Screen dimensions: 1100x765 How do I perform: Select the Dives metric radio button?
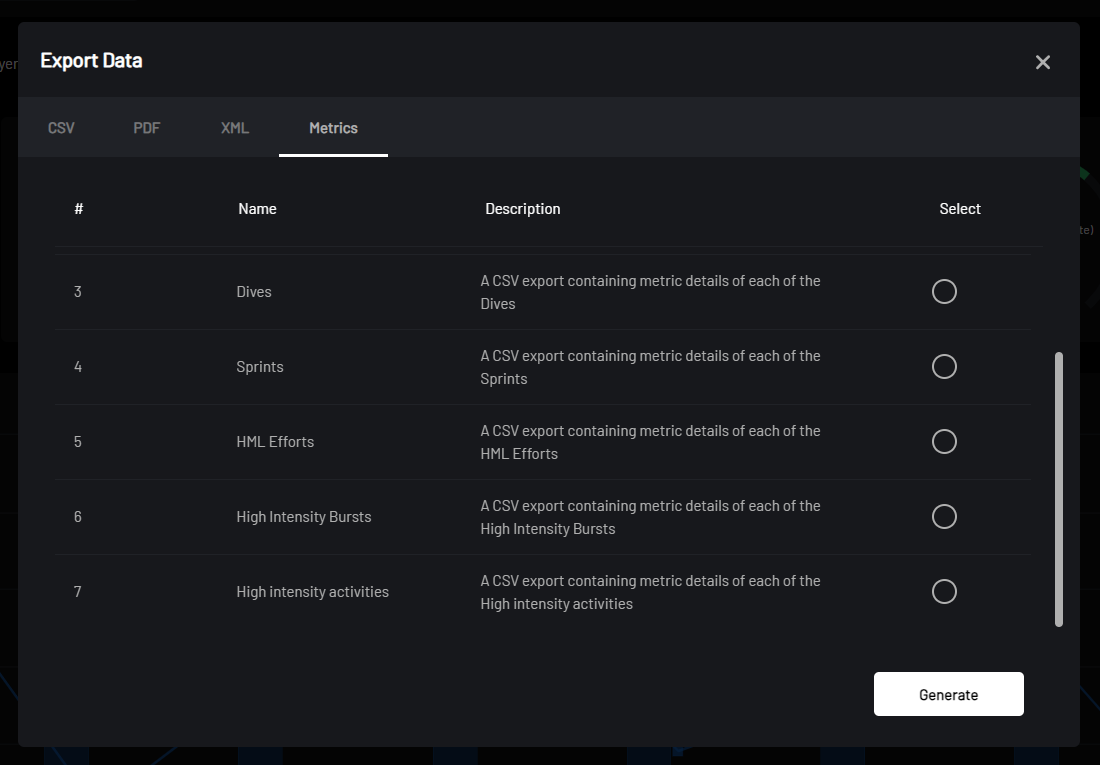[944, 291]
